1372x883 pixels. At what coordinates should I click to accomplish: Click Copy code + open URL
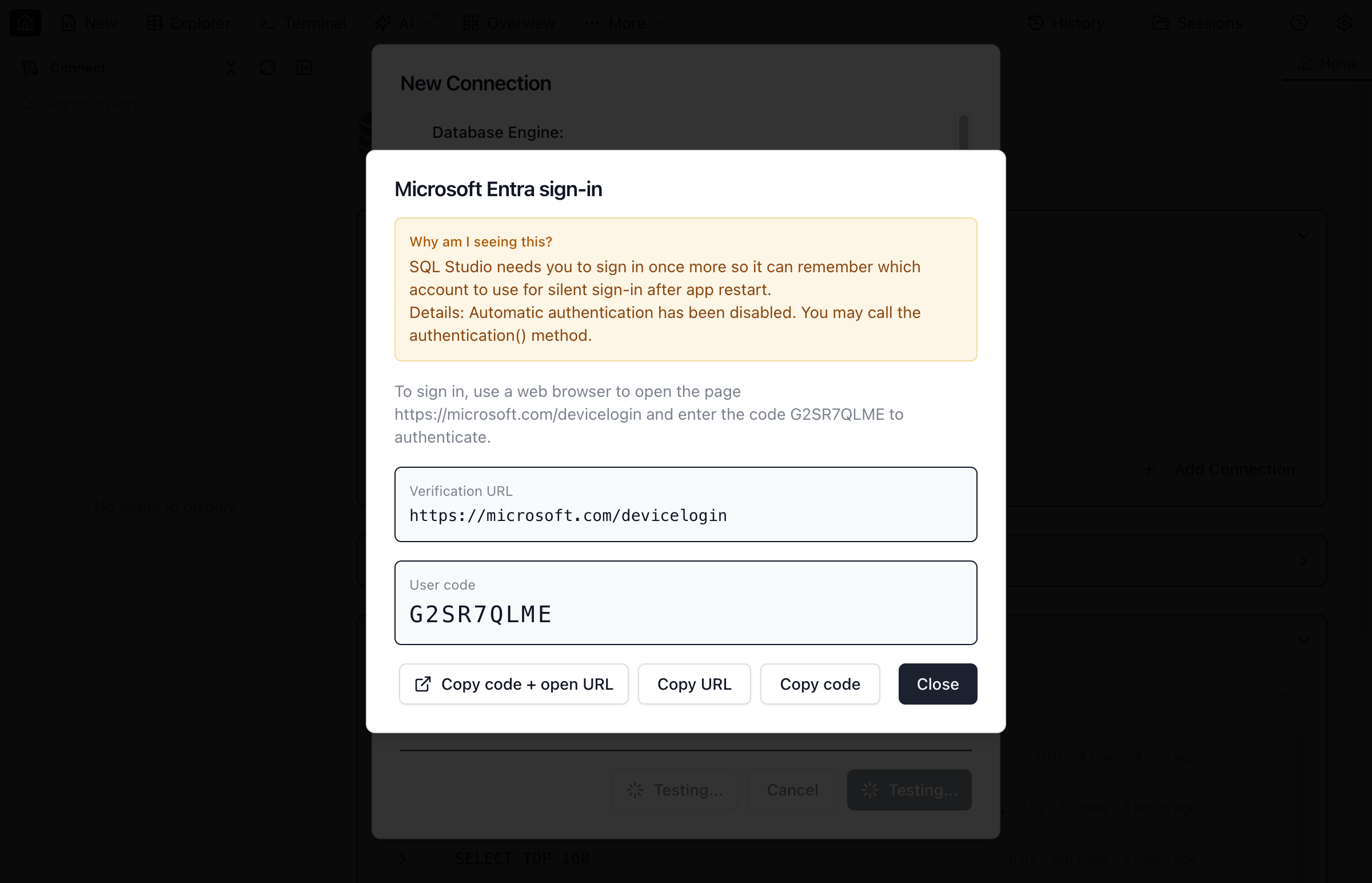(x=513, y=683)
